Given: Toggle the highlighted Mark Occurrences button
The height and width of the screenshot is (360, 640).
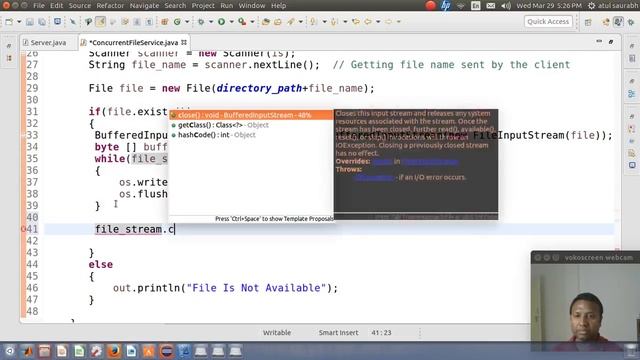Looking at the screenshot, I should point(100,22).
